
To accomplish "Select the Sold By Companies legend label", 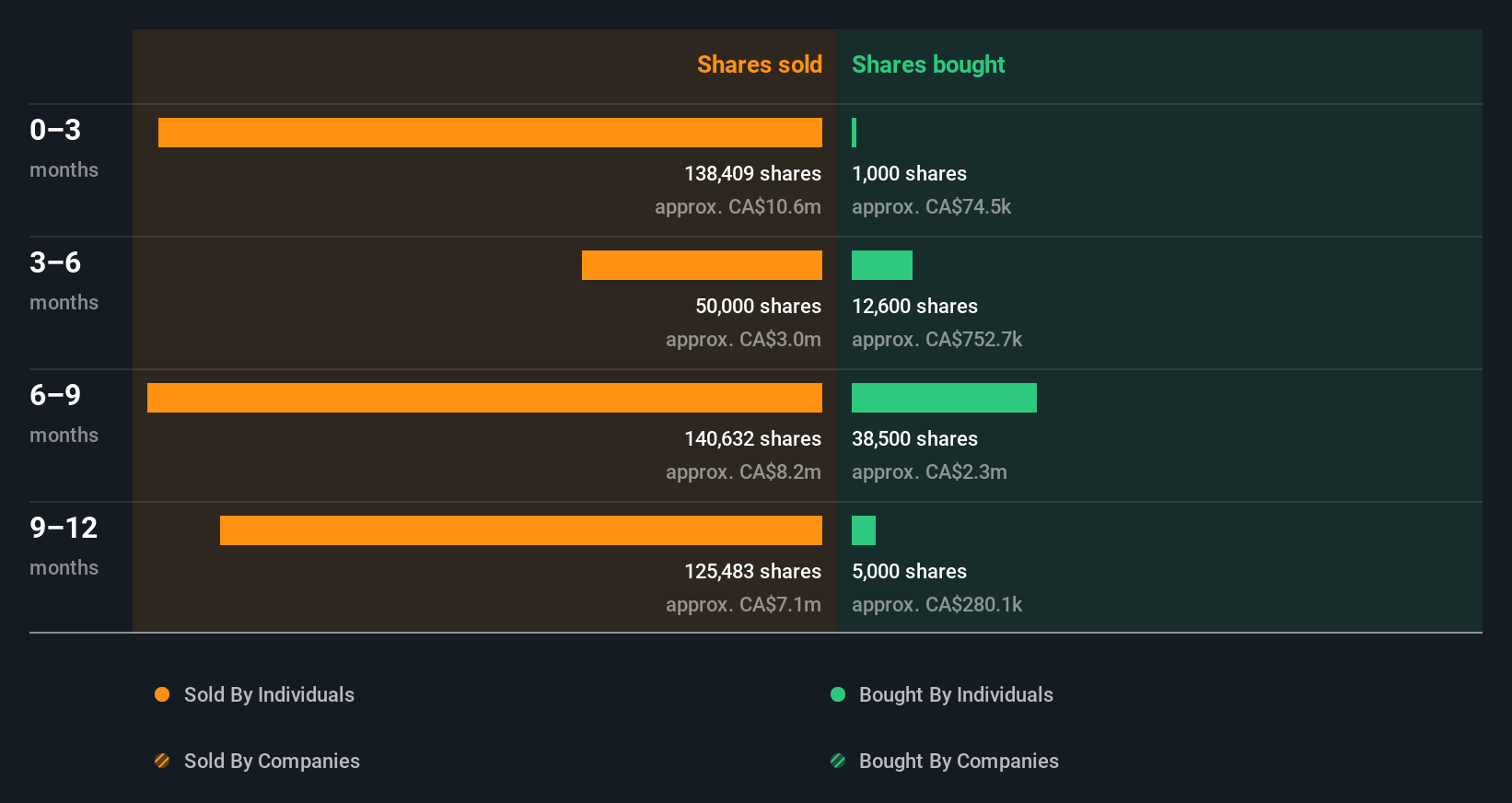I will [x=272, y=761].
